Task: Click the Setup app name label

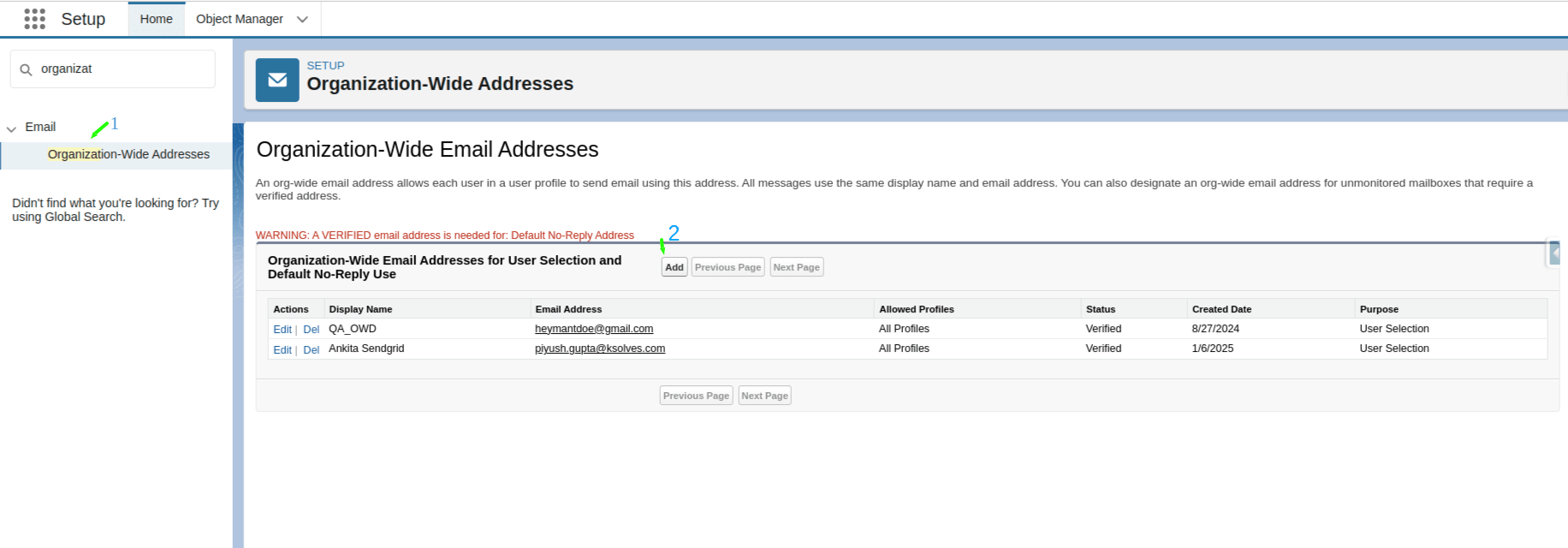Action: pos(83,19)
